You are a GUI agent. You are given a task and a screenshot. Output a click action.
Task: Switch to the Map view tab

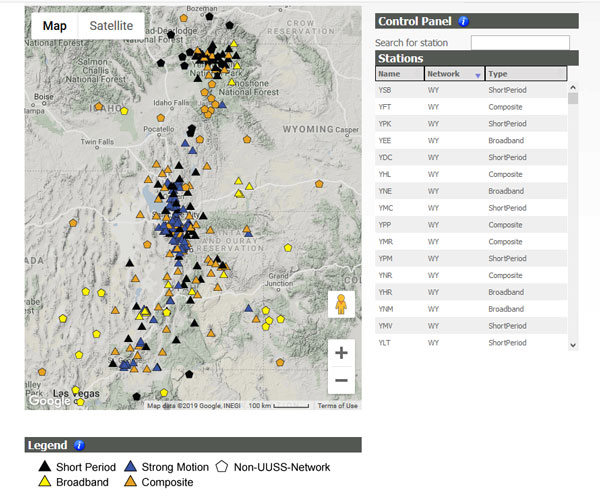click(55, 26)
